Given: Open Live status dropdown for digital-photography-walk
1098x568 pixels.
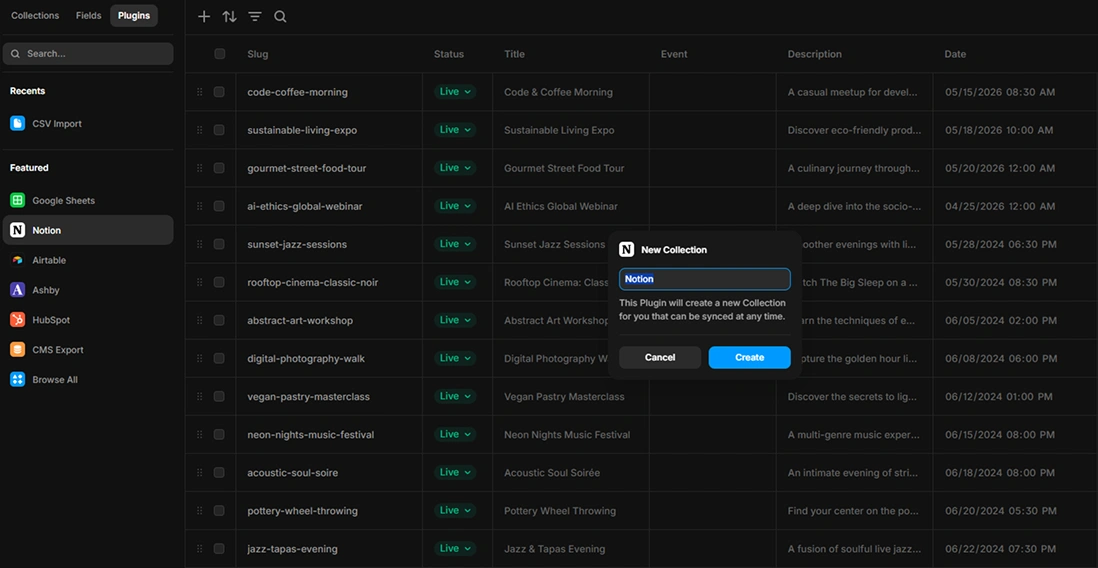Looking at the screenshot, I should (x=455, y=358).
